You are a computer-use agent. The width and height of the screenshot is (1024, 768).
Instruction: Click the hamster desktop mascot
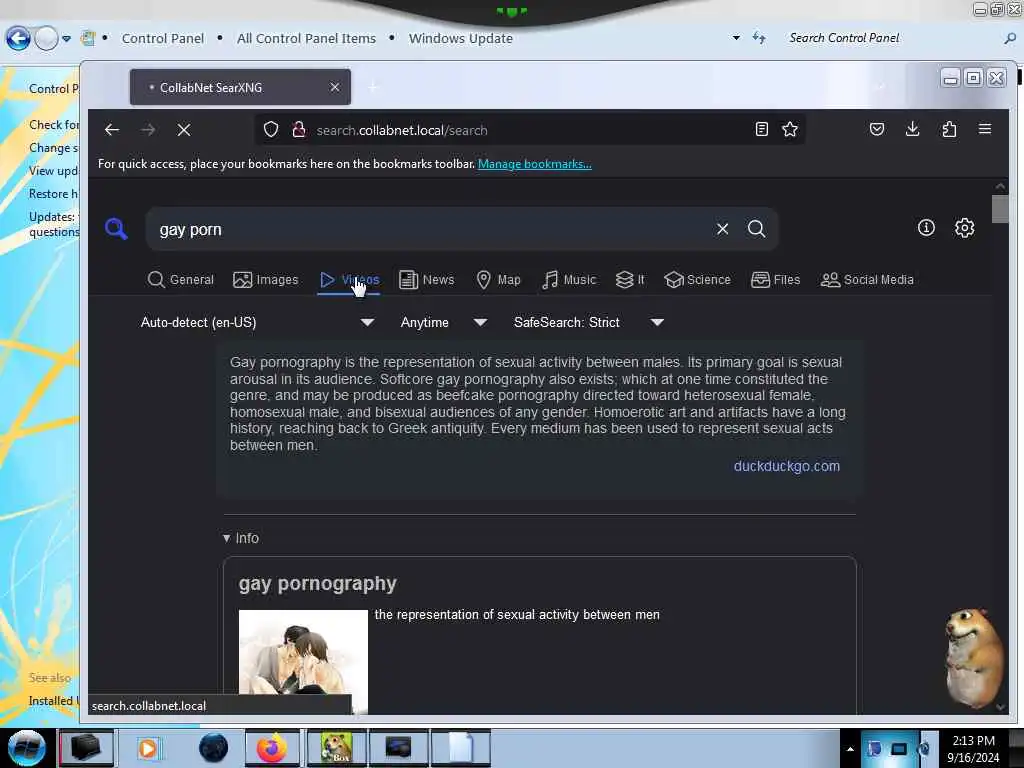(974, 658)
